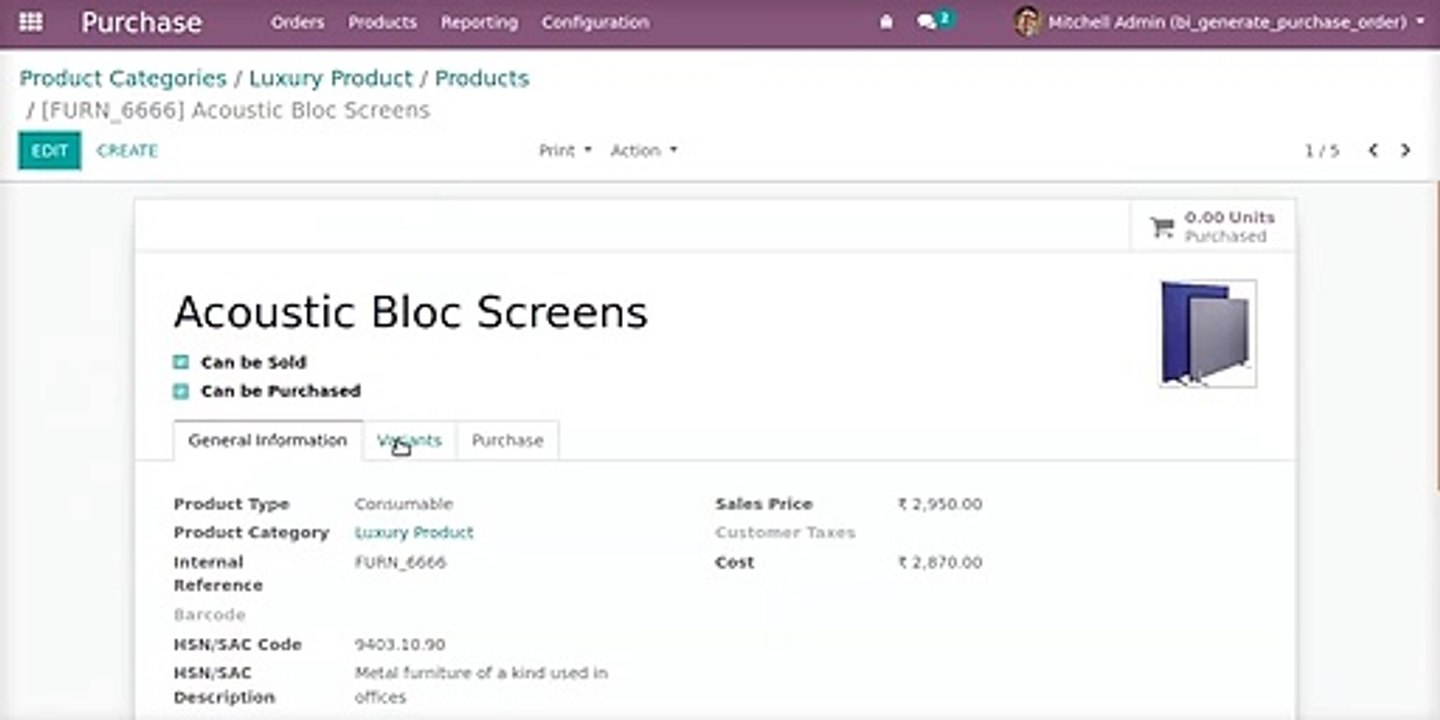
Task: Select the General Information tab
Action: [268, 440]
